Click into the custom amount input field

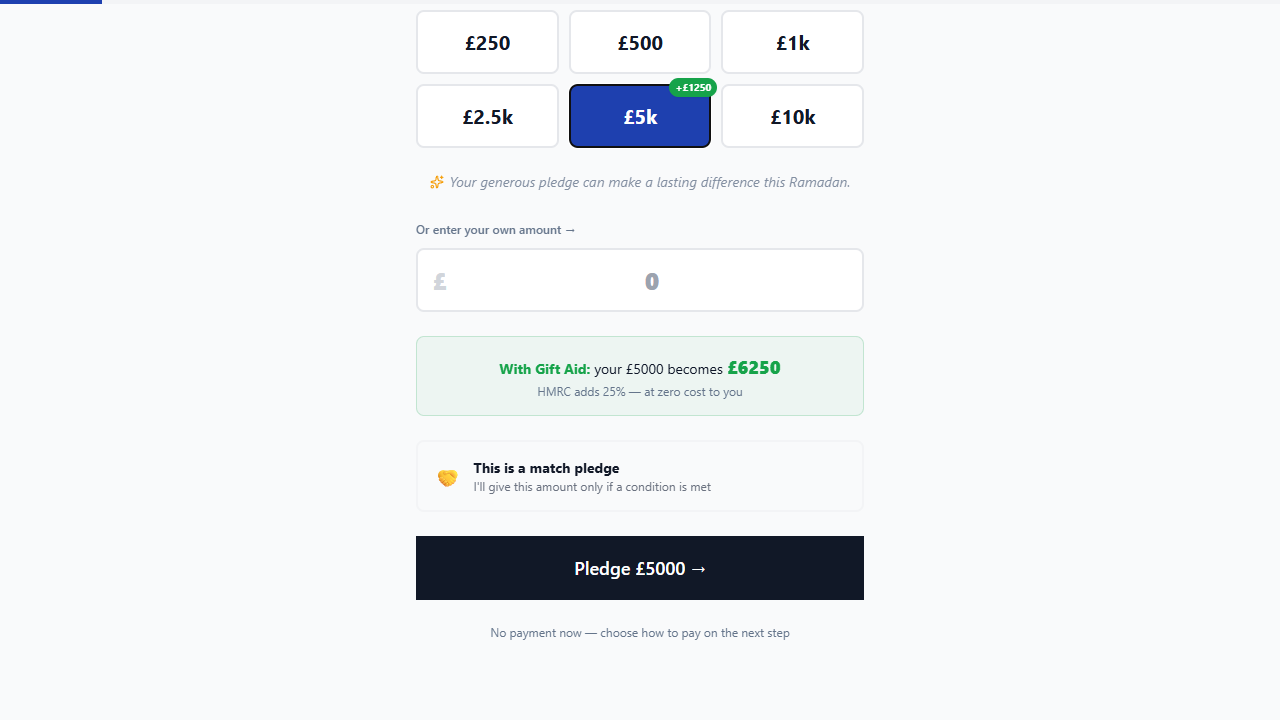click(x=652, y=281)
